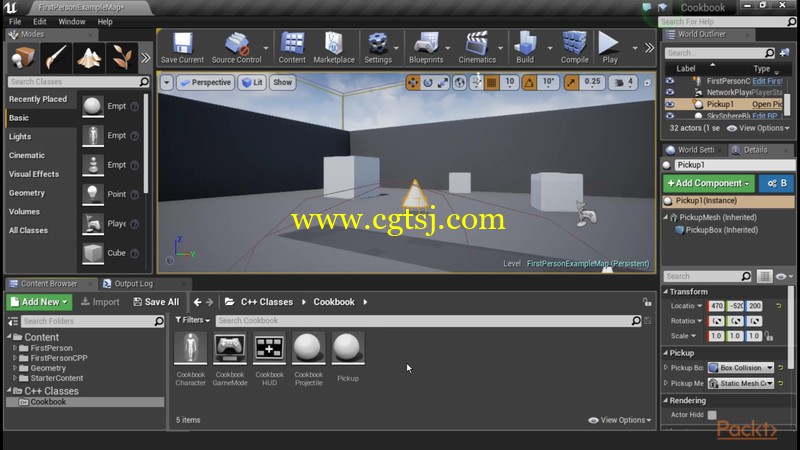Expand the toolbar overflow chevron

[649, 48]
